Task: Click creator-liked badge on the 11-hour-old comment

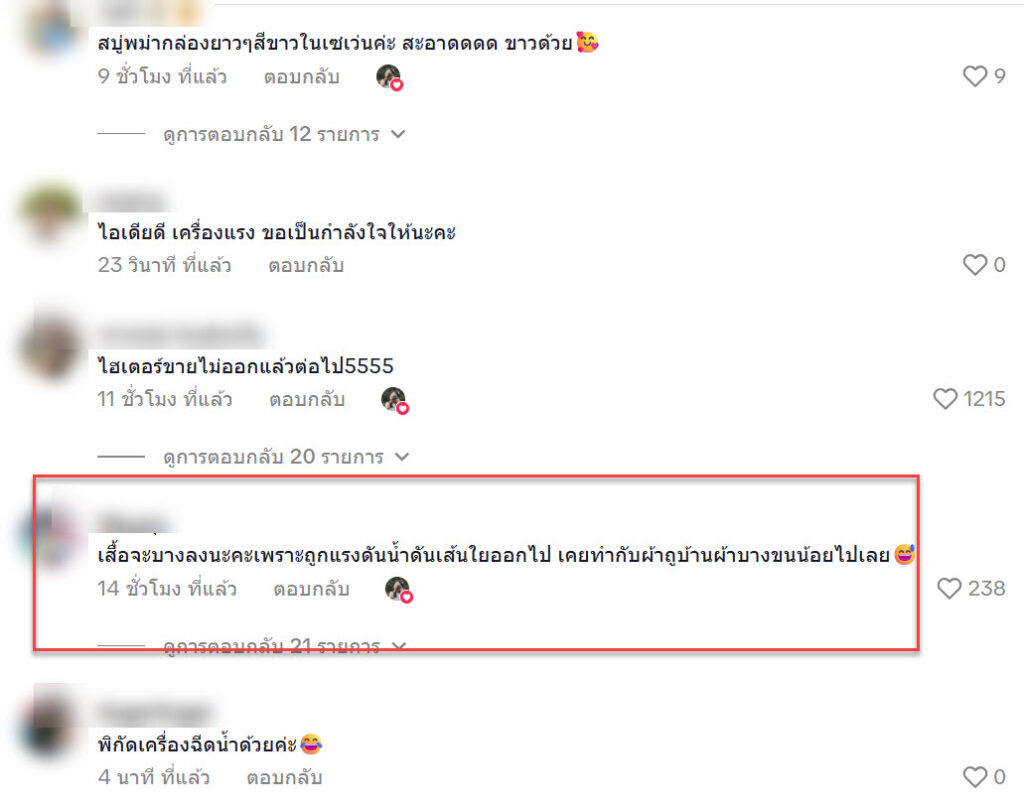Action: pyautogui.click(x=394, y=400)
